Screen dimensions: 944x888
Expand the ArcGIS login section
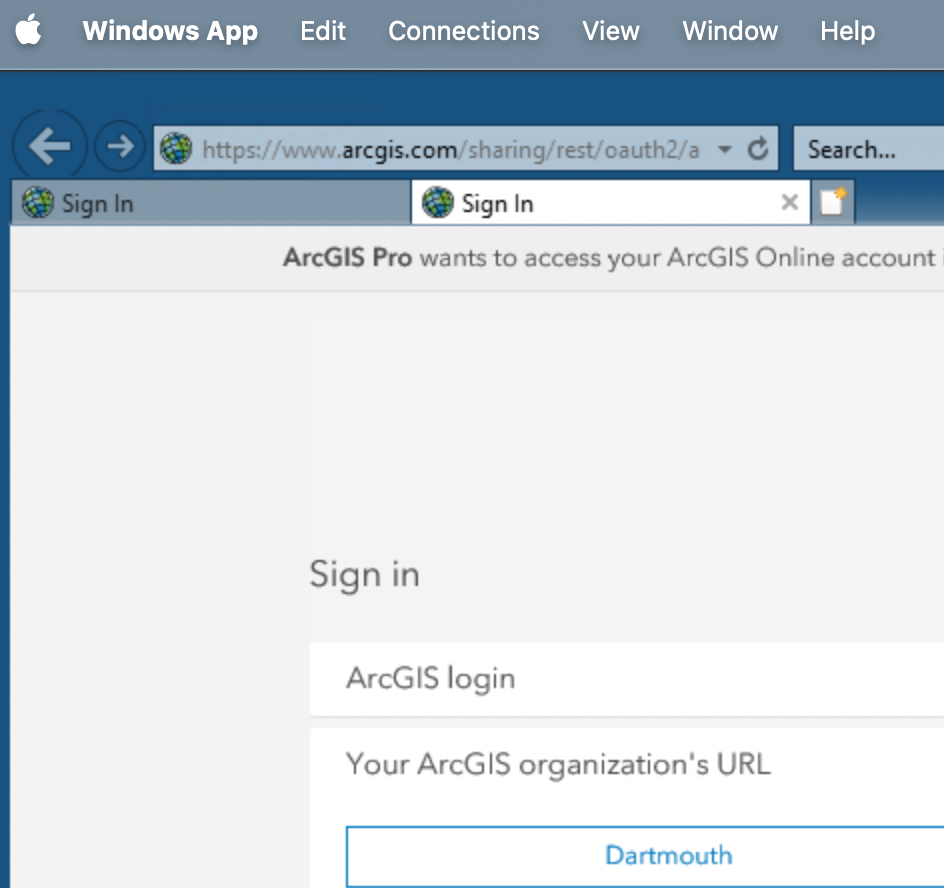pos(627,678)
